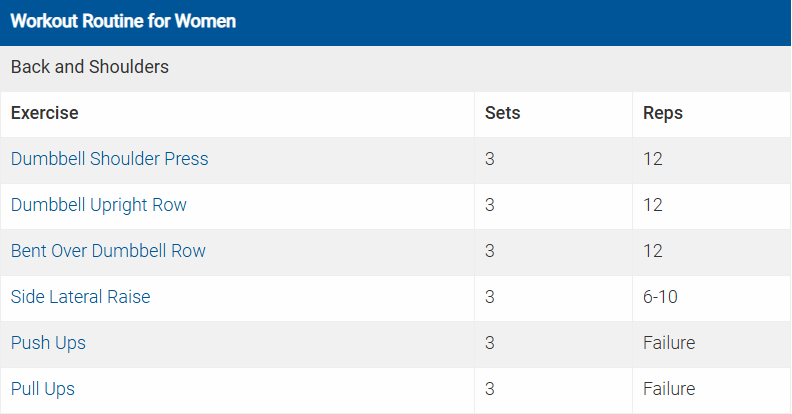Click the sets value for Side Lateral Raise
792x414 pixels.
490,297
